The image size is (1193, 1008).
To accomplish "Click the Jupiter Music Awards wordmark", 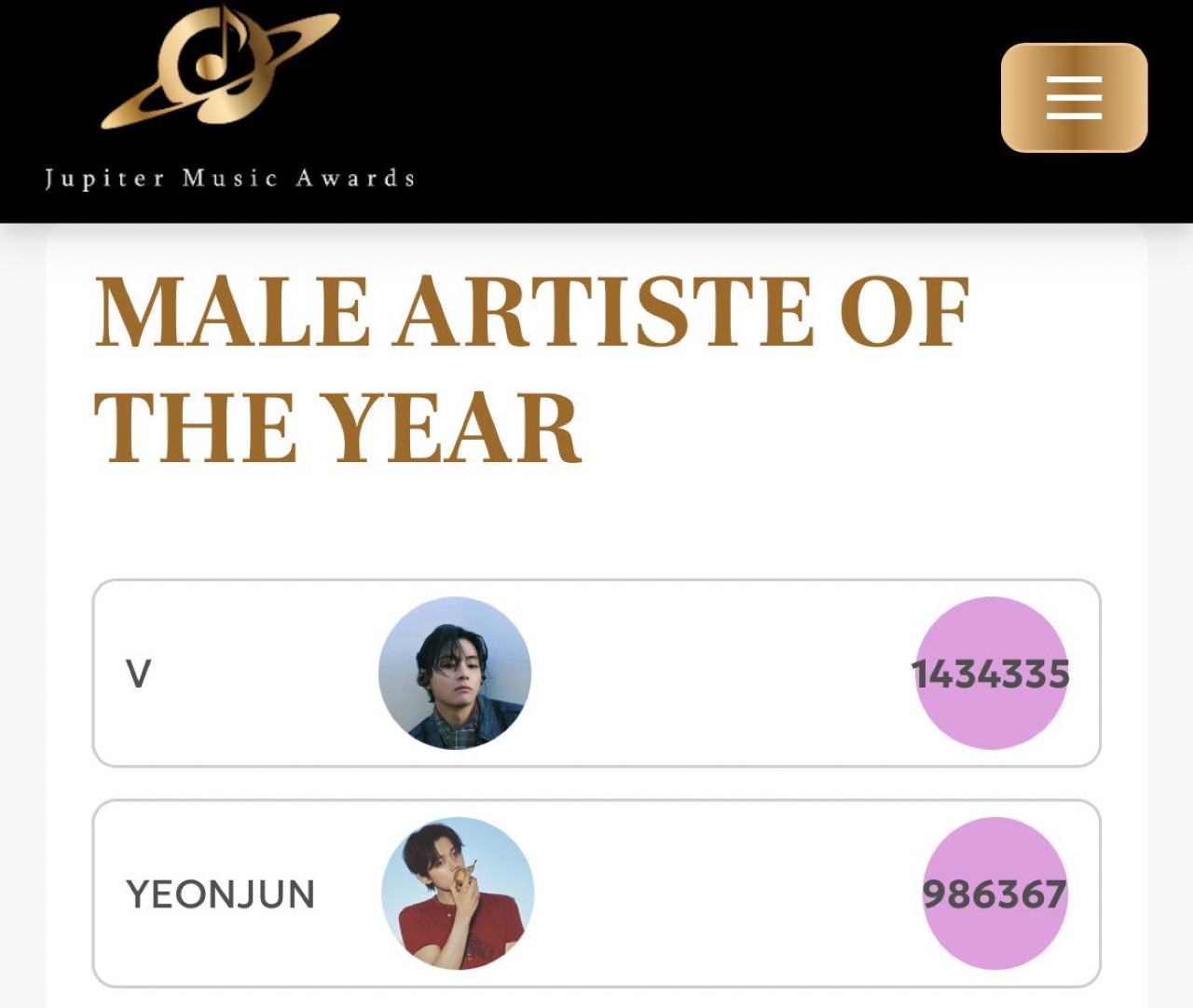I will pyautogui.click(x=230, y=178).
